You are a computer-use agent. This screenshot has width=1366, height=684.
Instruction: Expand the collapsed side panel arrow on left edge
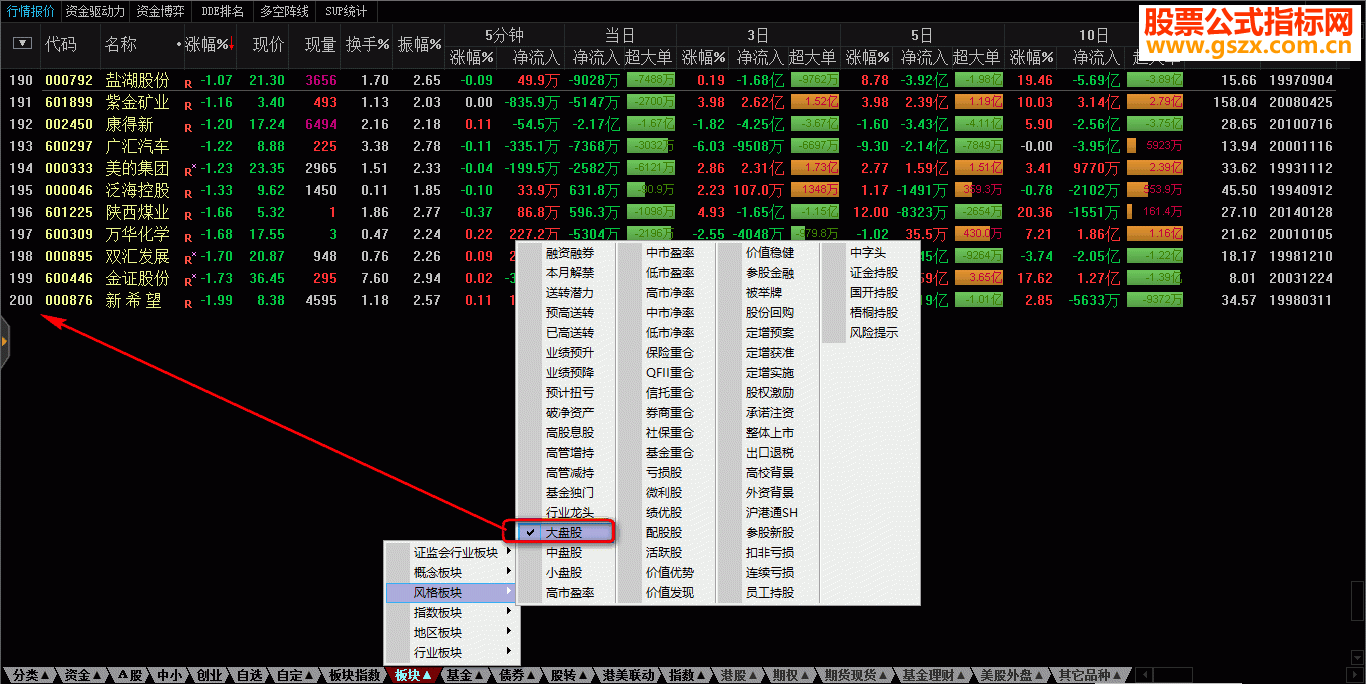[x=4, y=341]
